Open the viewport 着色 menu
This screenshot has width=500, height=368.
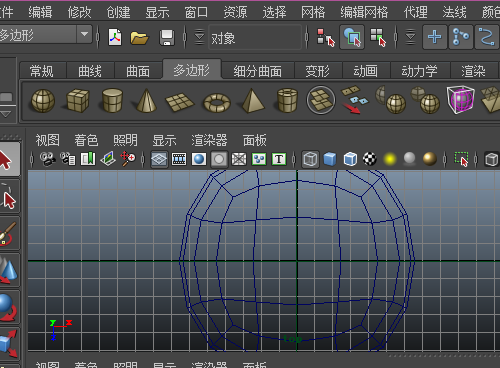86,140
